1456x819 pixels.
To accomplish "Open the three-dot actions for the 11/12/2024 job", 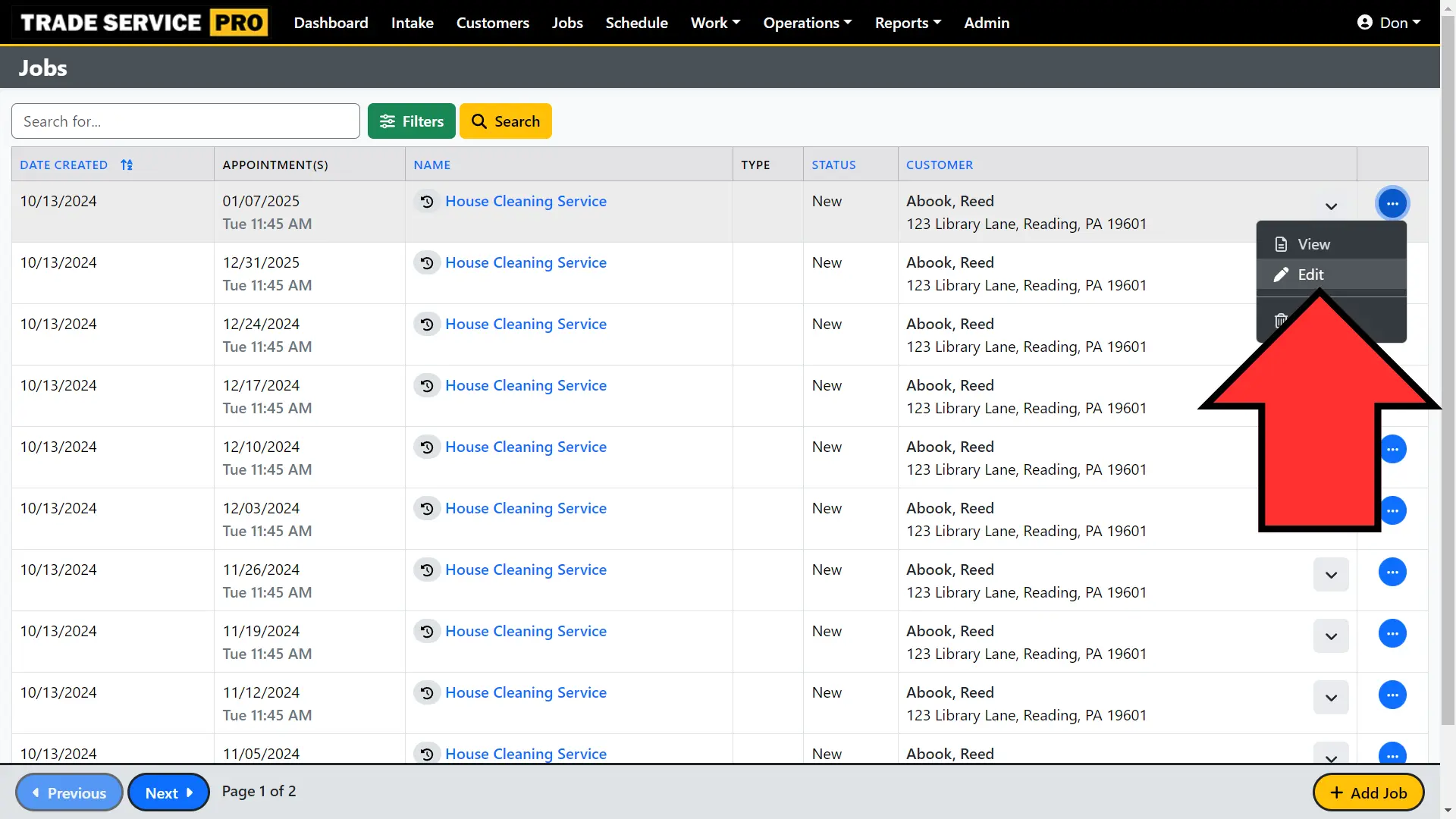I will (x=1392, y=695).
